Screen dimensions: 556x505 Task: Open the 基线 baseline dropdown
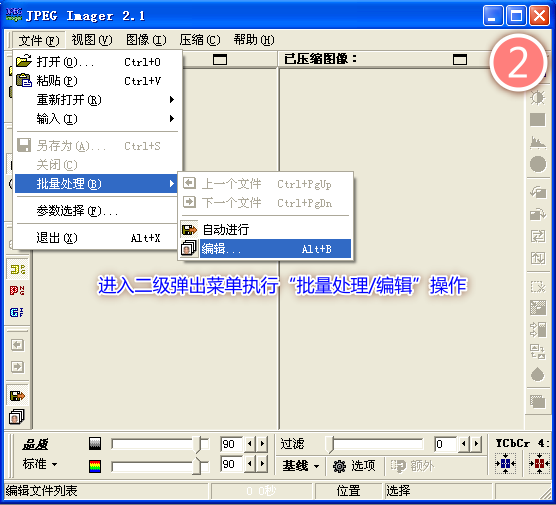[x=301, y=466]
